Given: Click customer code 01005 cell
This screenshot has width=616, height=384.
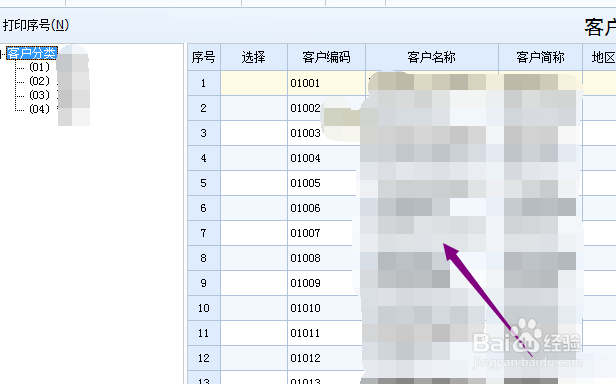Looking at the screenshot, I should pyautogui.click(x=326, y=183).
